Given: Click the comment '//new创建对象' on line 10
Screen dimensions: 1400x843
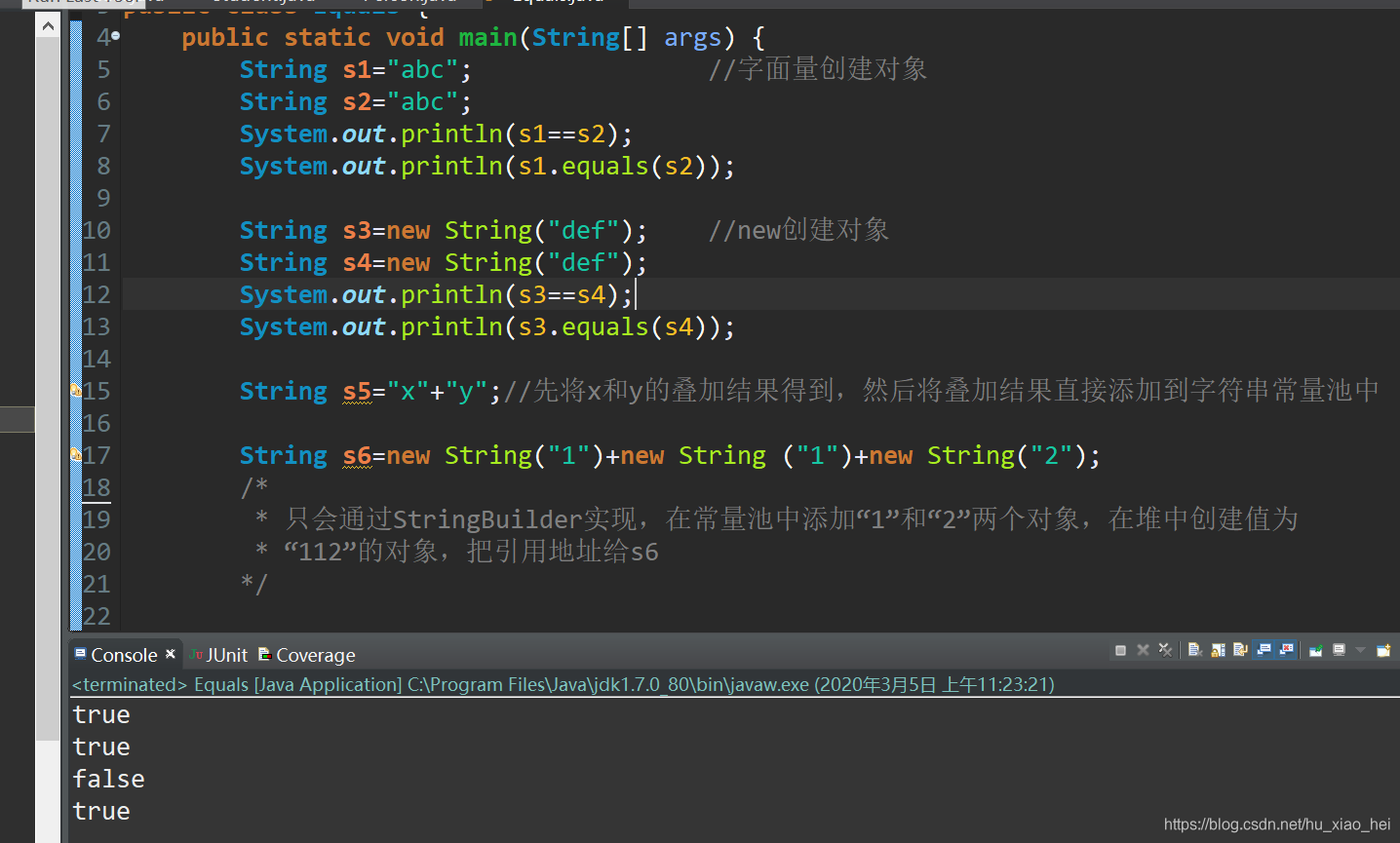Looking at the screenshot, I should point(798,230).
